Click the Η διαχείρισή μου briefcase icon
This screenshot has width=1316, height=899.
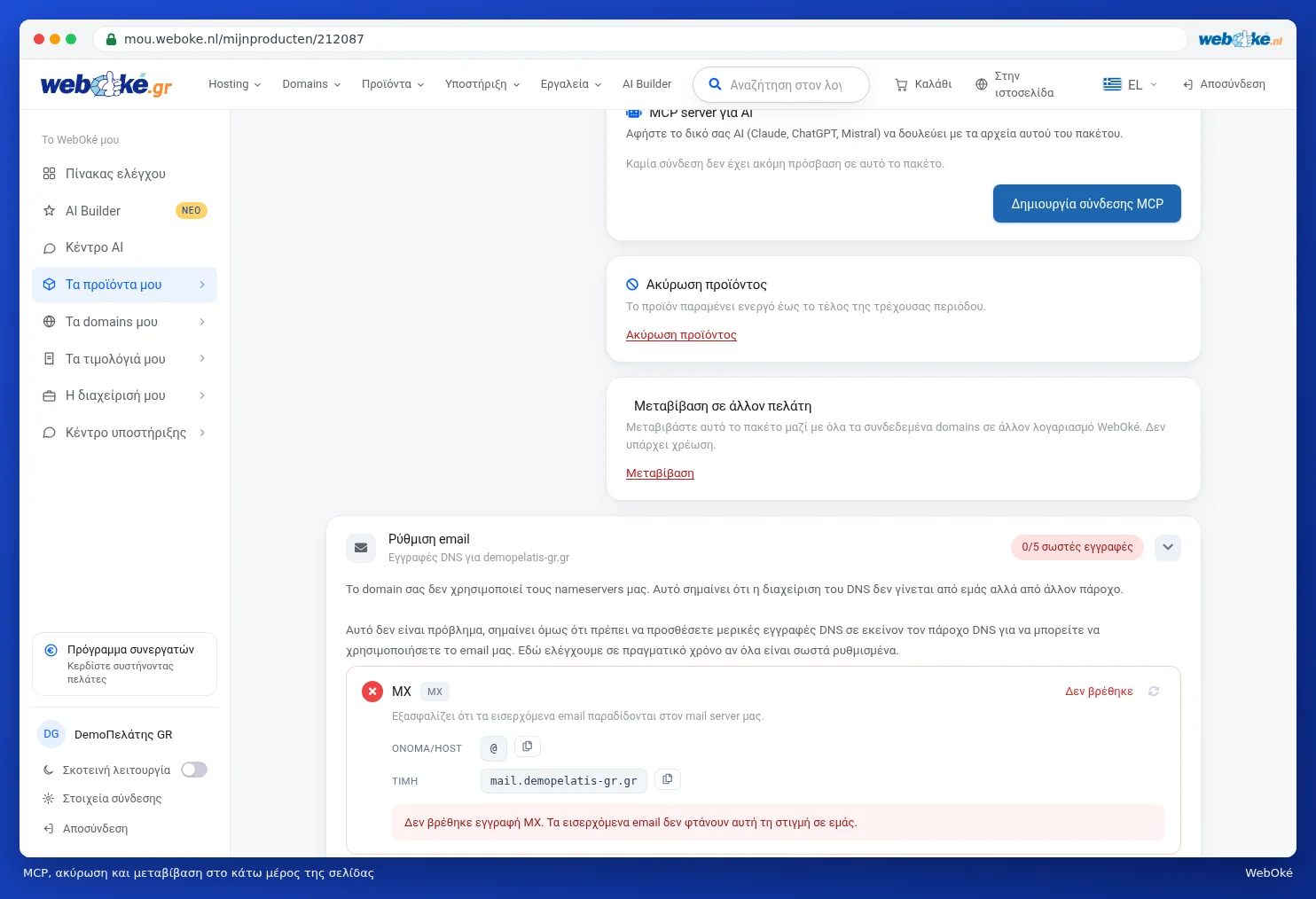coord(50,396)
